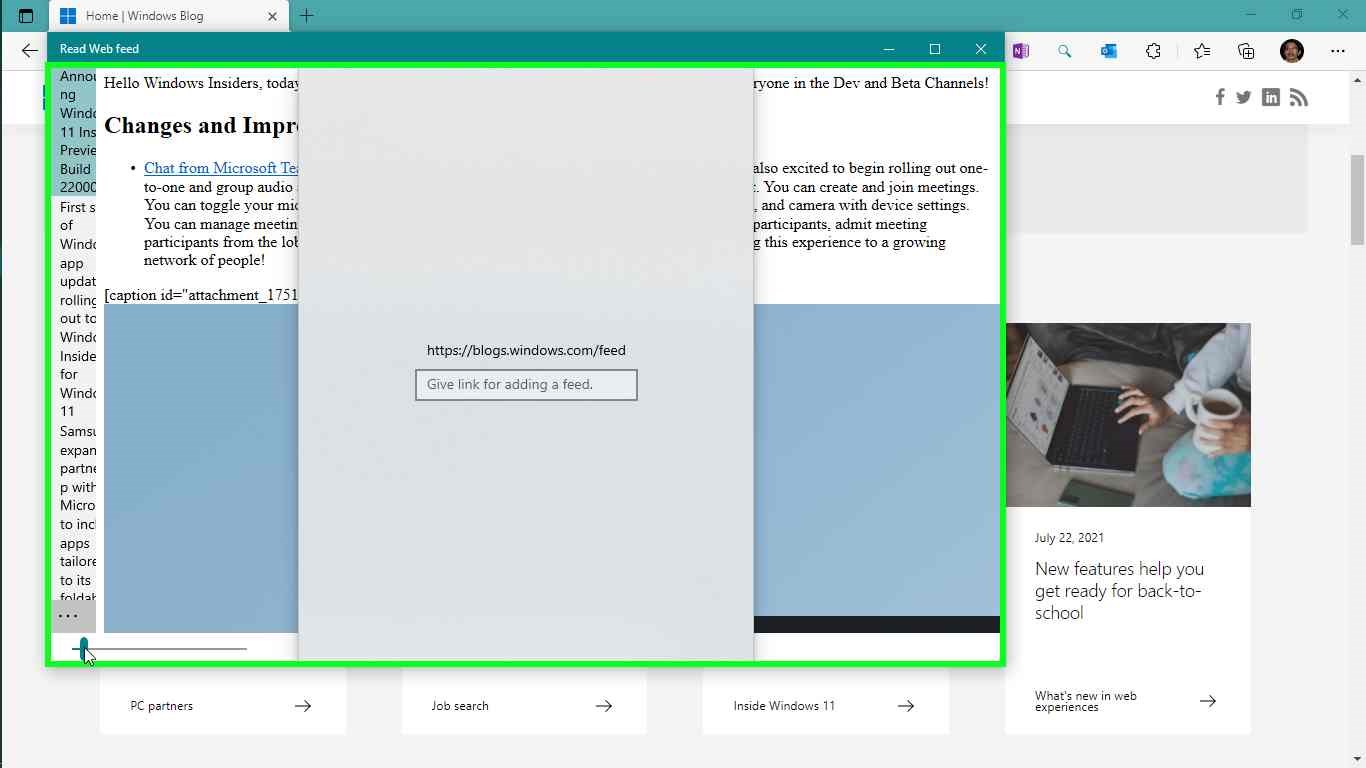1366x768 pixels.
Task: Open Edge Settings and more menu
Action: [1338, 51]
